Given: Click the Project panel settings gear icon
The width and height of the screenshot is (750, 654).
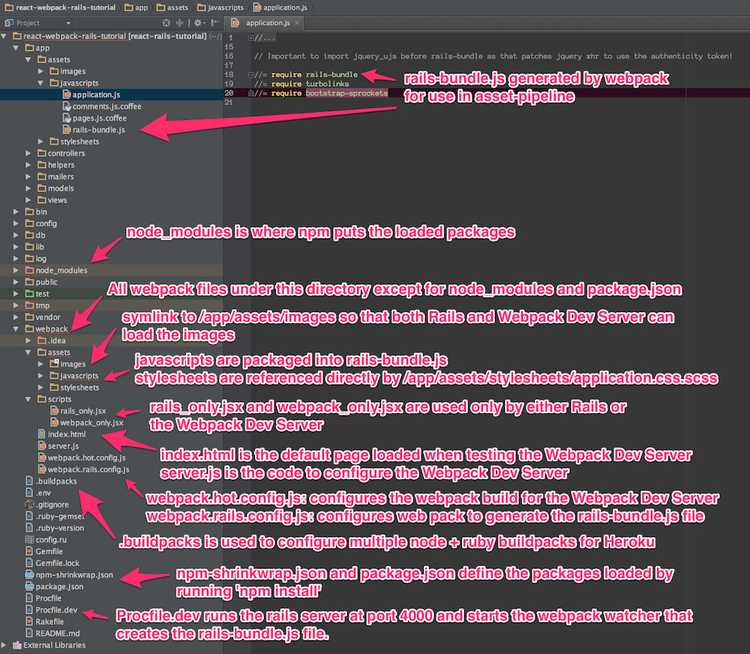Looking at the screenshot, I should [x=199, y=21].
